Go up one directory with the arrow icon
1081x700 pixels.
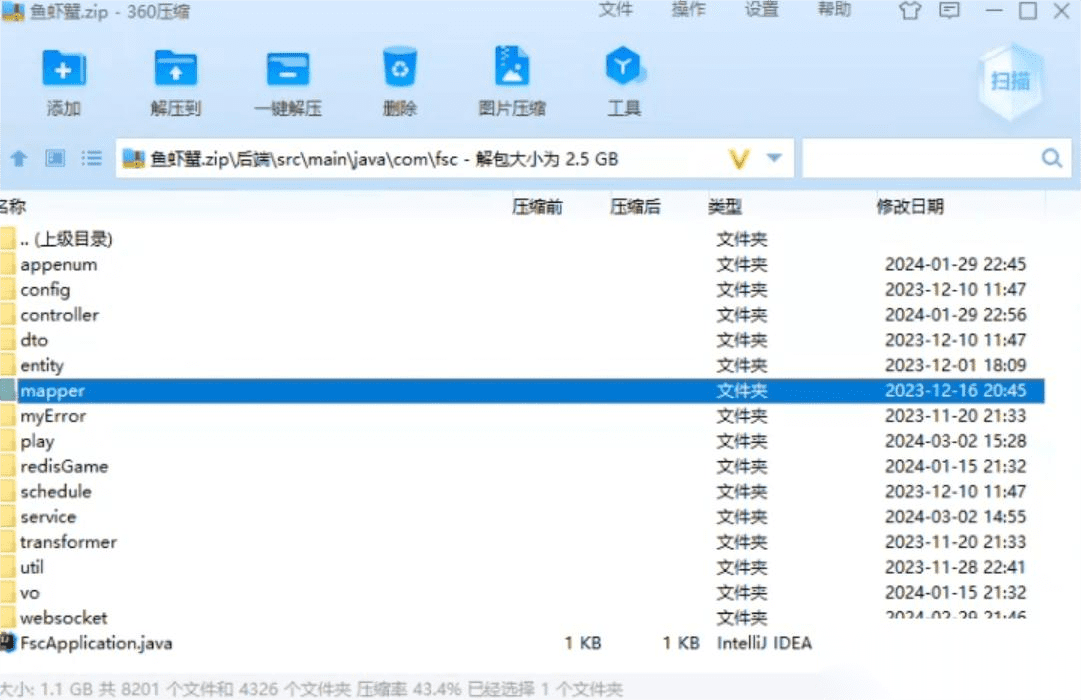(x=19, y=159)
